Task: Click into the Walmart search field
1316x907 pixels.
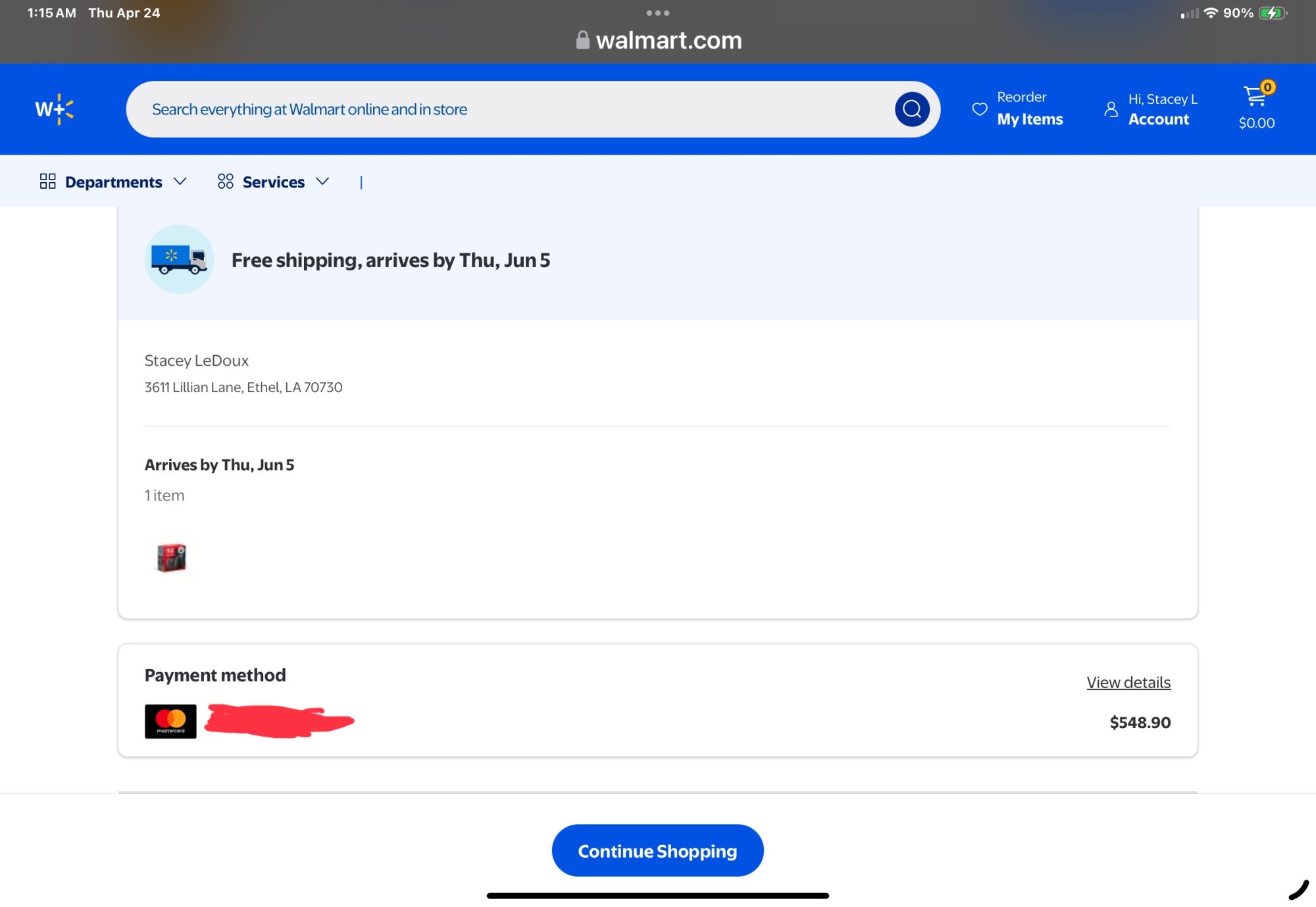Action: point(507,109)
